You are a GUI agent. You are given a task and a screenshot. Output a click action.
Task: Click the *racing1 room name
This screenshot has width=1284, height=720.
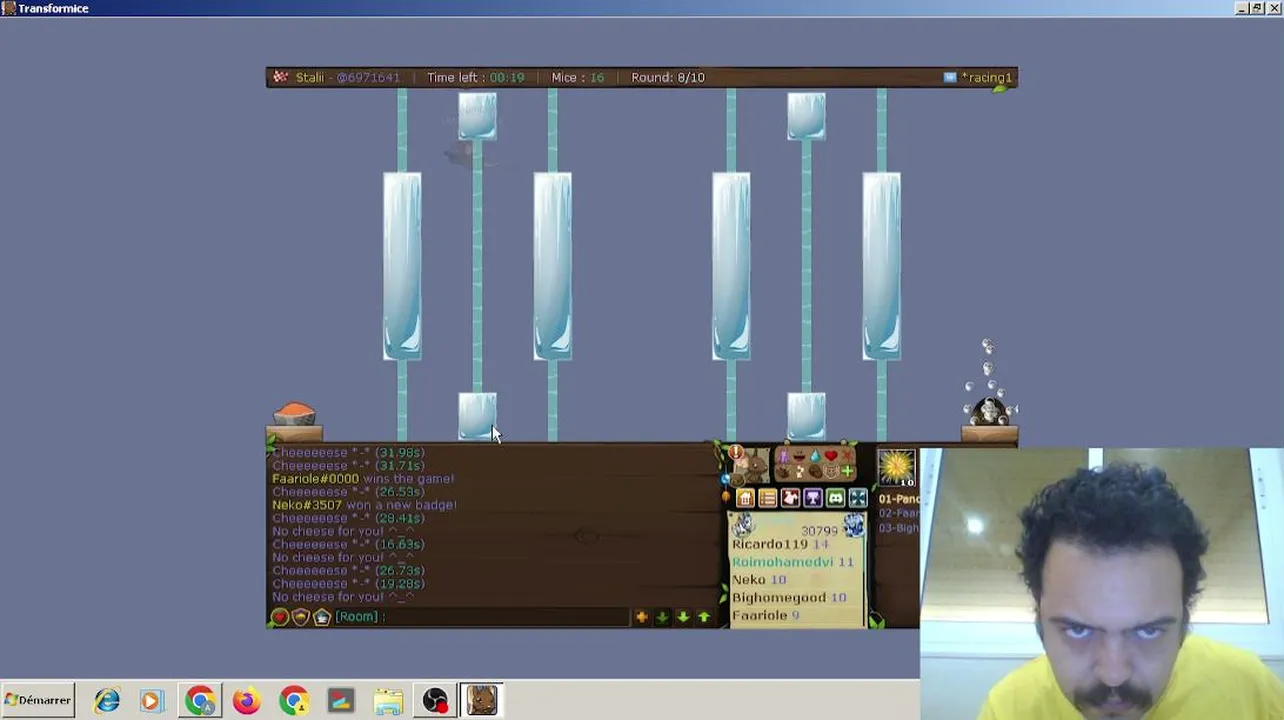(987, 77)
